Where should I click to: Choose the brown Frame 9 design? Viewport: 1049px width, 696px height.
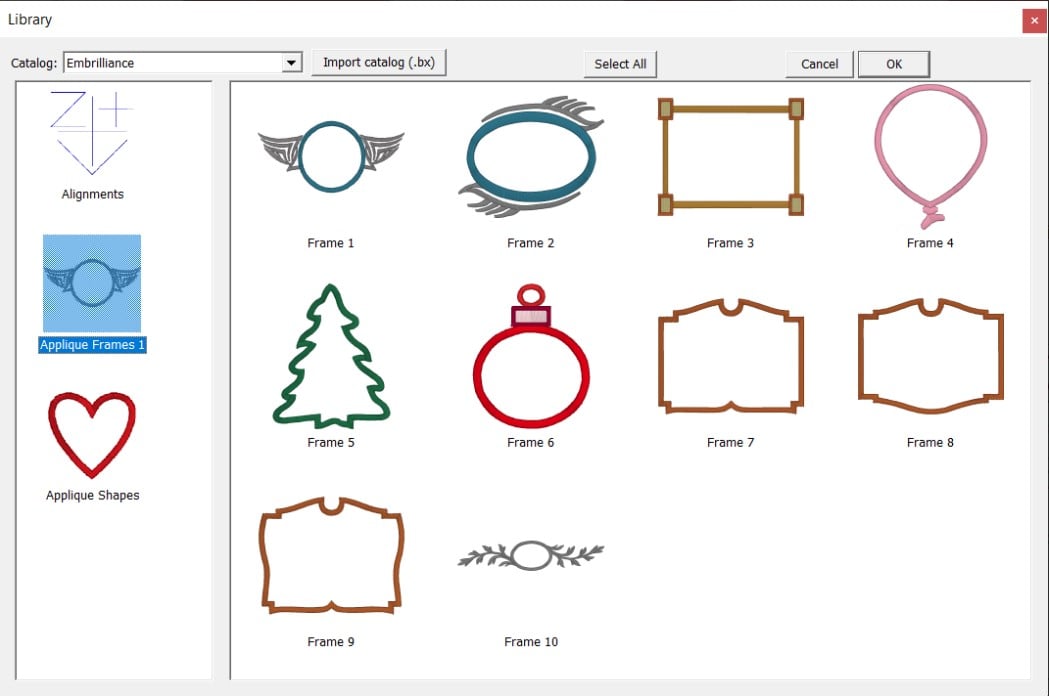point(331,555)
